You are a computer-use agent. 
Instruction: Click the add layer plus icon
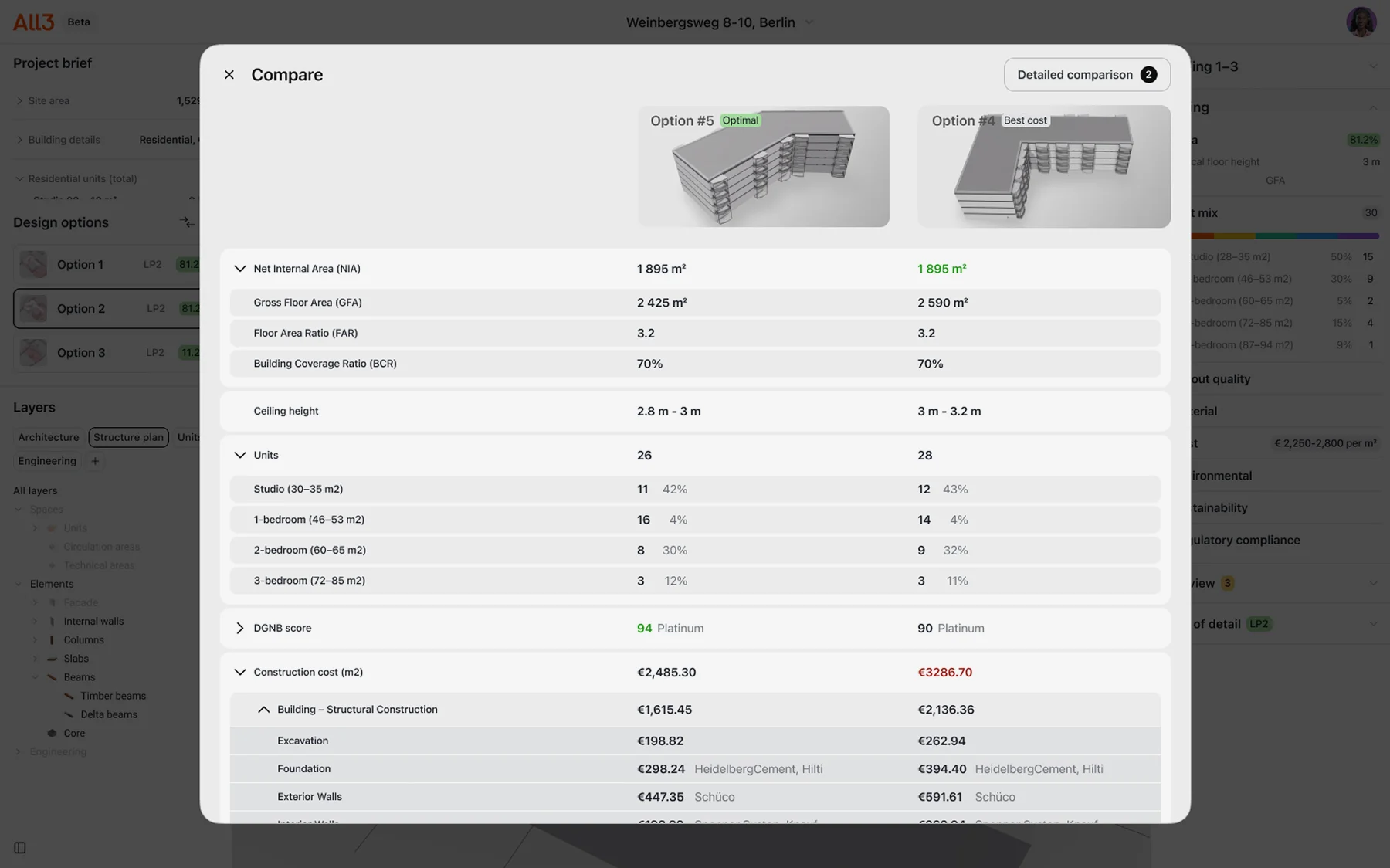[95, 461]
